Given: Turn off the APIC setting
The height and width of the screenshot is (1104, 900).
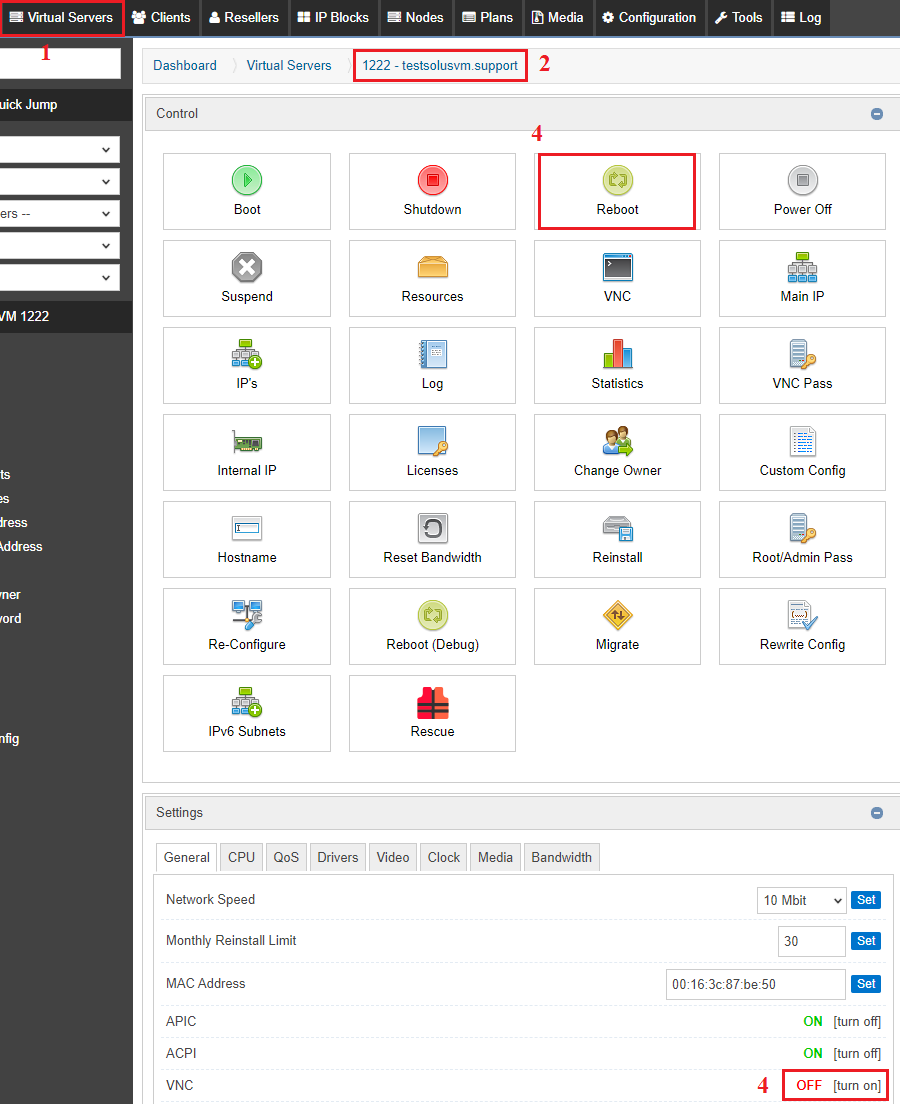Looking at the screenshot, I should pos(857,1021).
